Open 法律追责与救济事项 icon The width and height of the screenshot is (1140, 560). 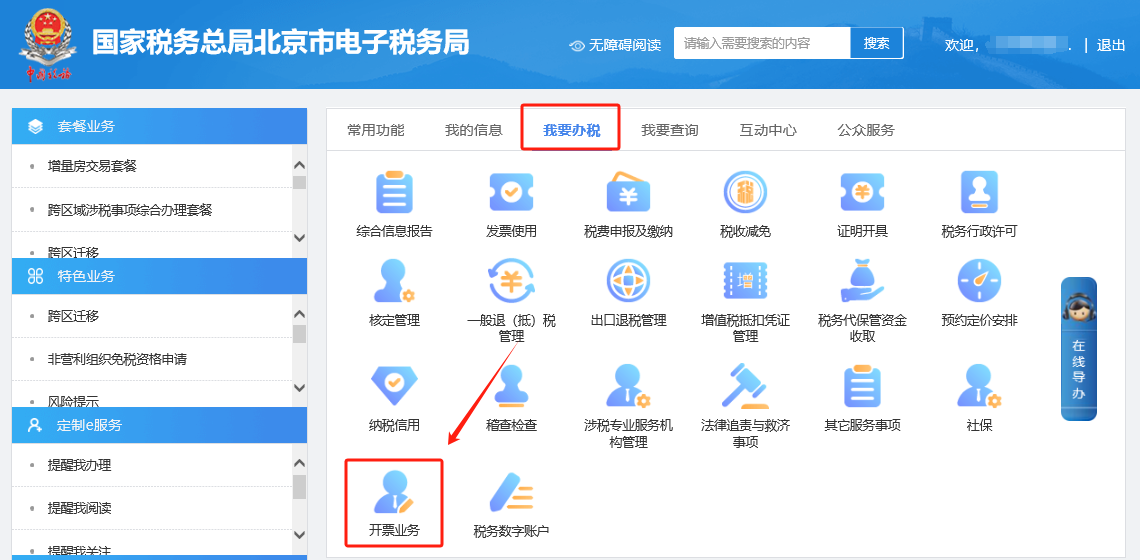[745, 386]
